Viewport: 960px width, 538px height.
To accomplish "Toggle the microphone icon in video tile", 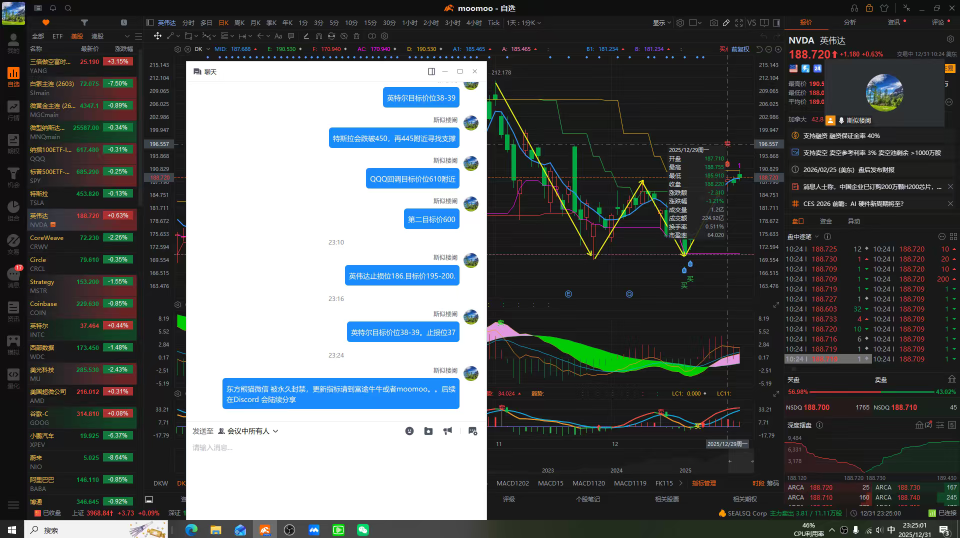I will point(841,121).
